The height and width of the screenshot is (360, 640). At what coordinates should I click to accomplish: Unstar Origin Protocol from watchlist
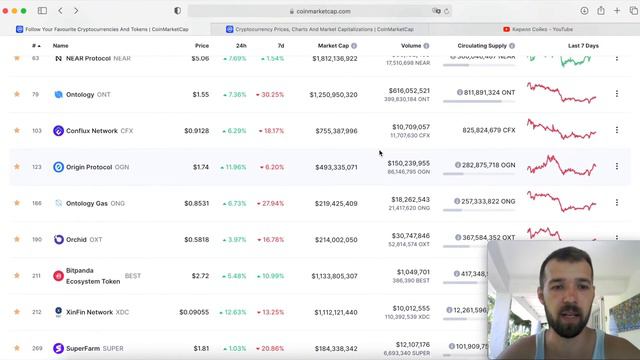coord(17,167)
